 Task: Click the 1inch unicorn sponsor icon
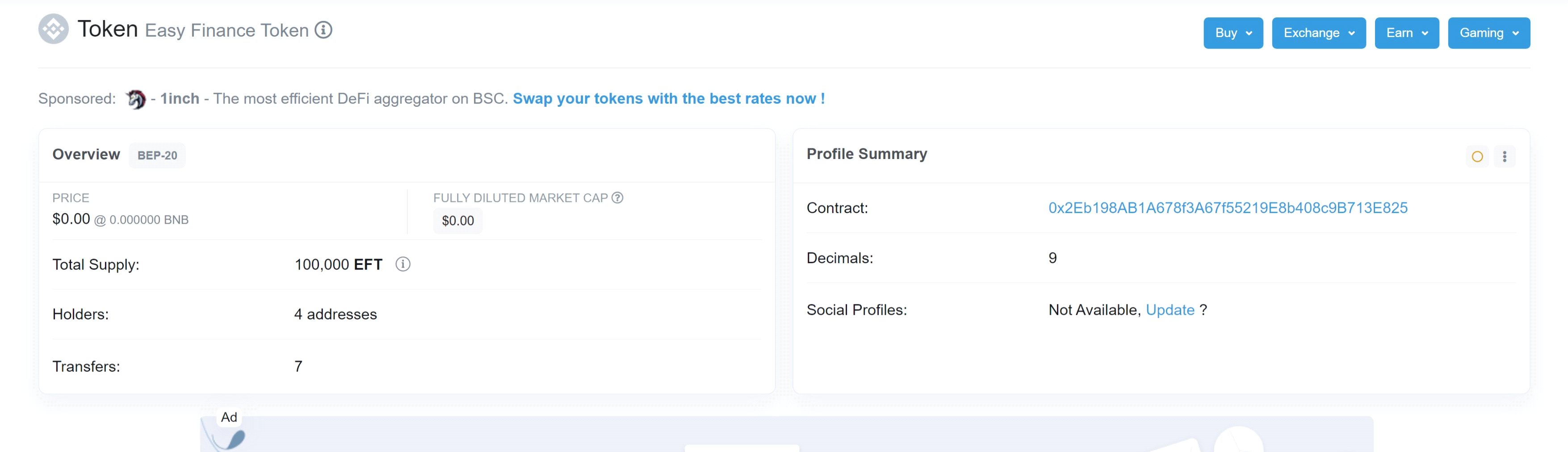click(136, 99)
